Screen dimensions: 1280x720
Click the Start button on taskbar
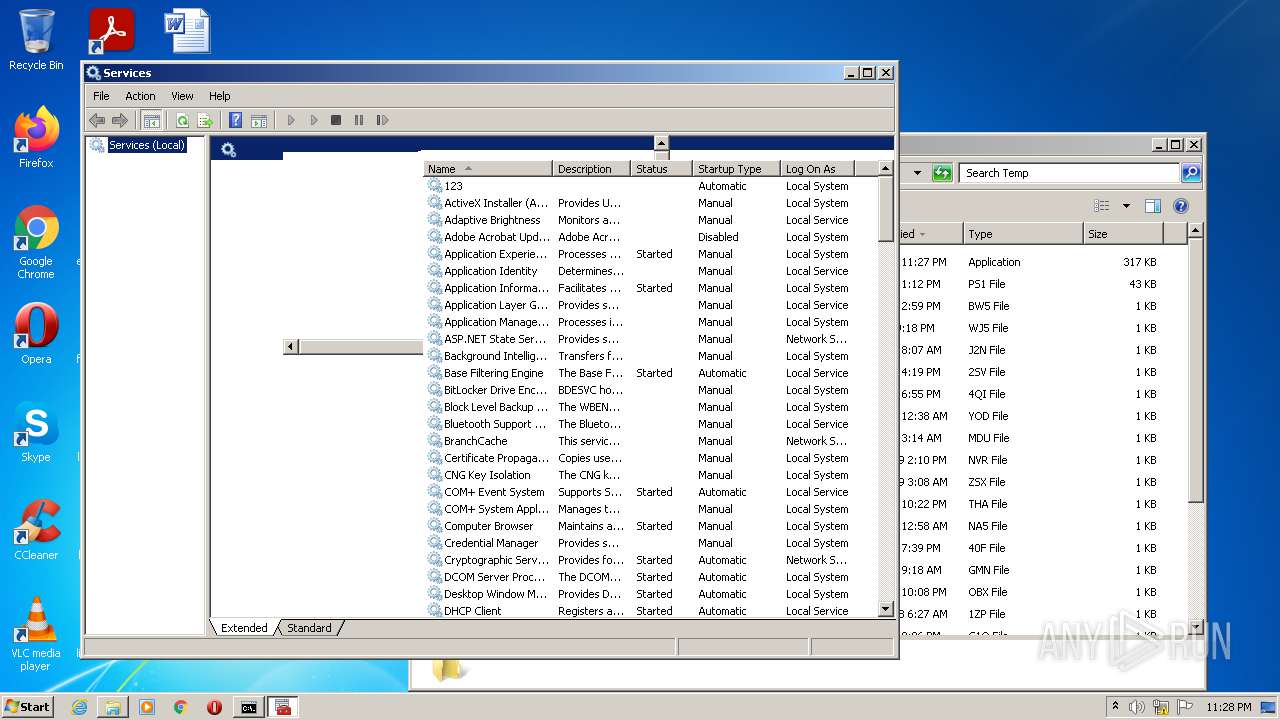(x=28, y=706)
